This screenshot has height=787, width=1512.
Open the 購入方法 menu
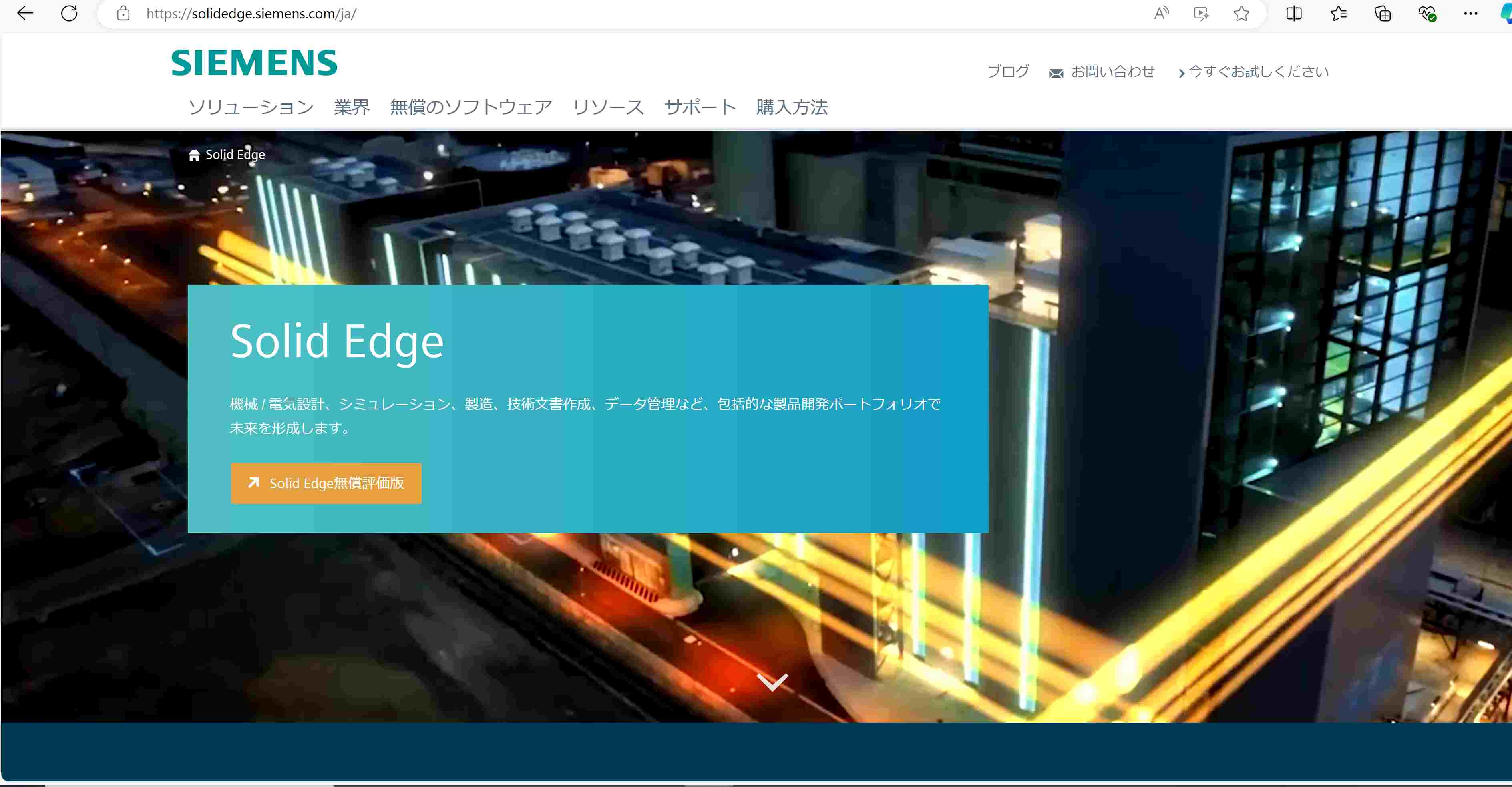792,107
